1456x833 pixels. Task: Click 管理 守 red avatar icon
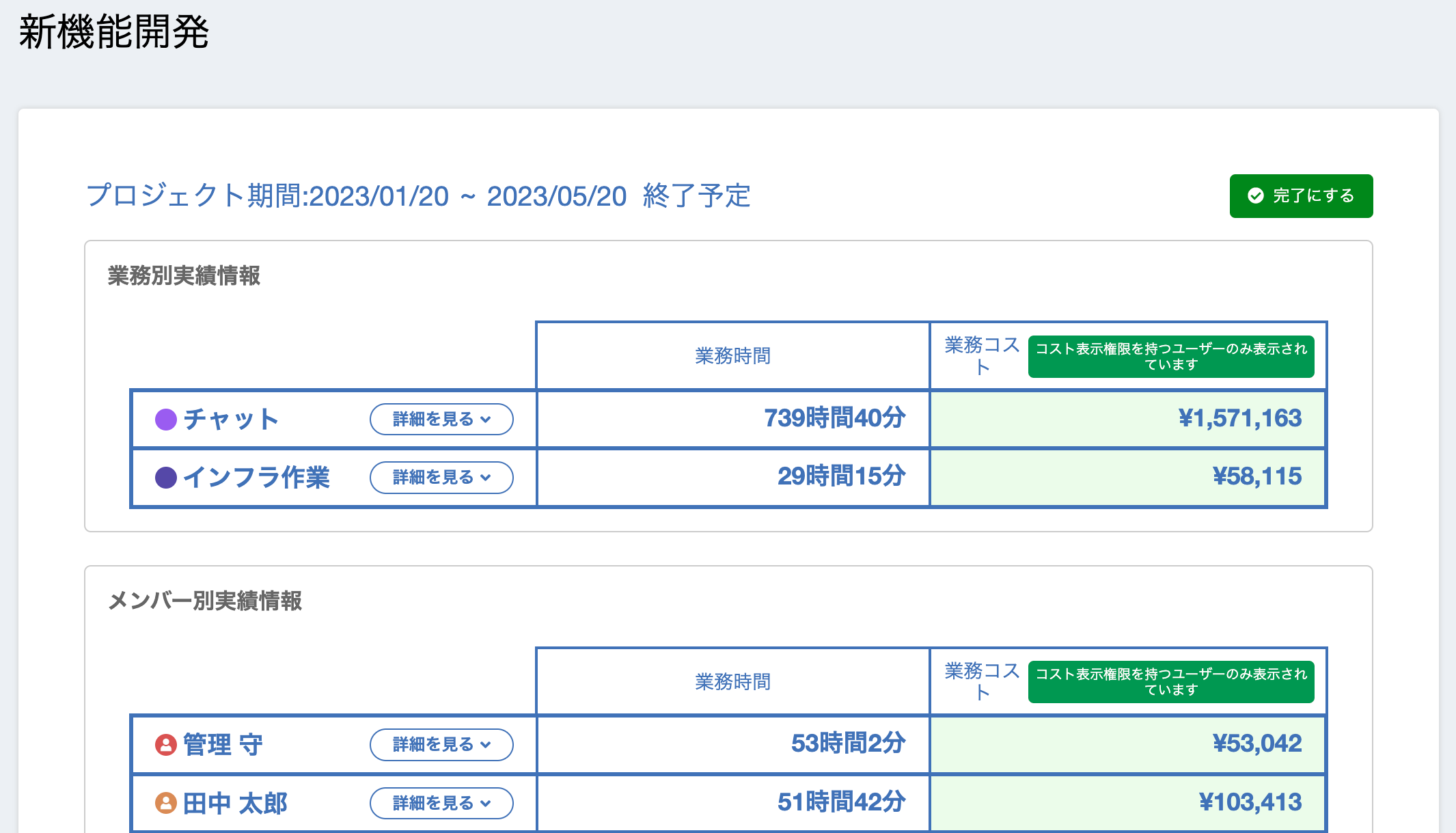click(166, 744)
